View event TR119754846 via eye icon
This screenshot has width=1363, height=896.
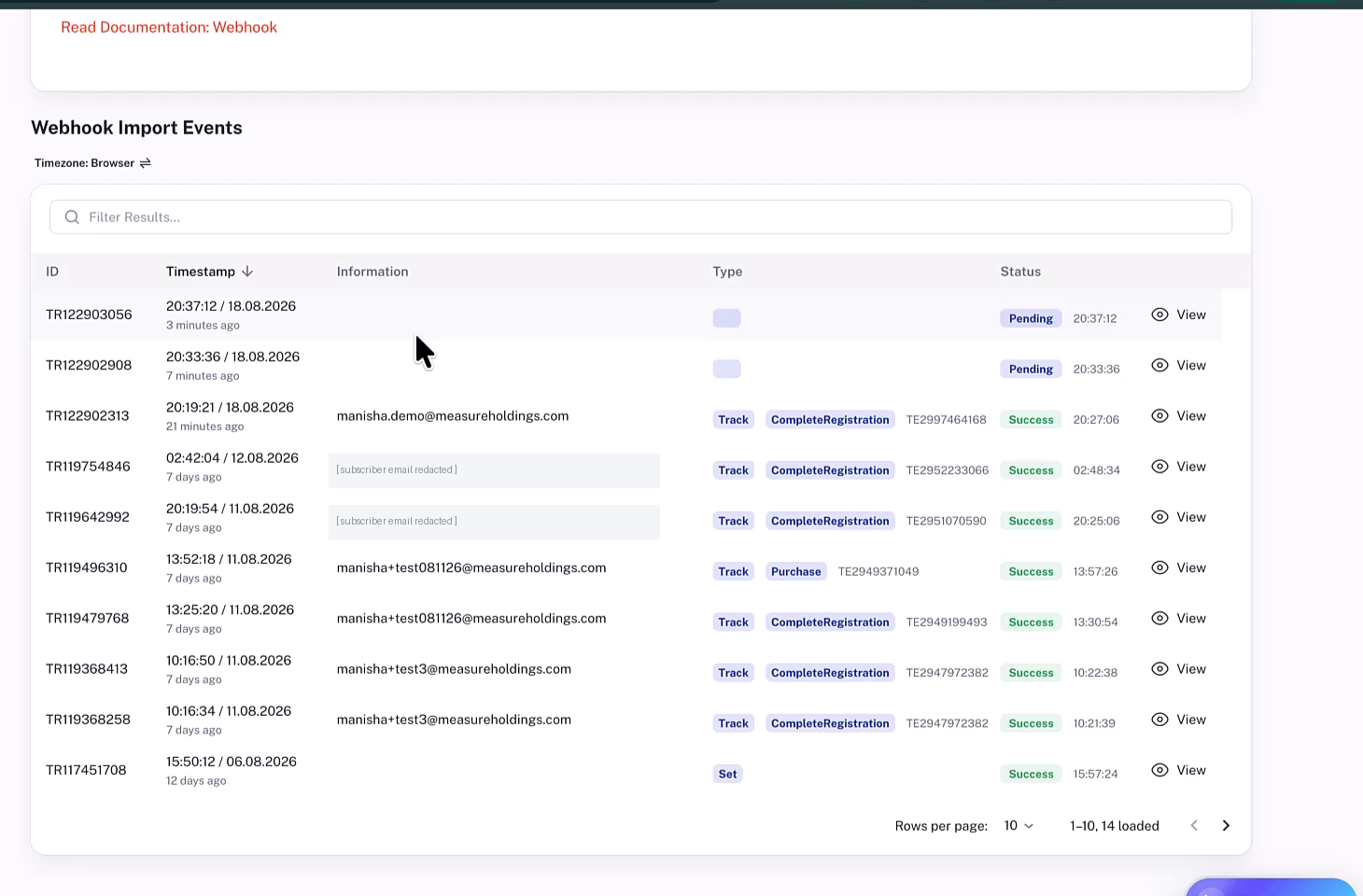pos(1159,466)
